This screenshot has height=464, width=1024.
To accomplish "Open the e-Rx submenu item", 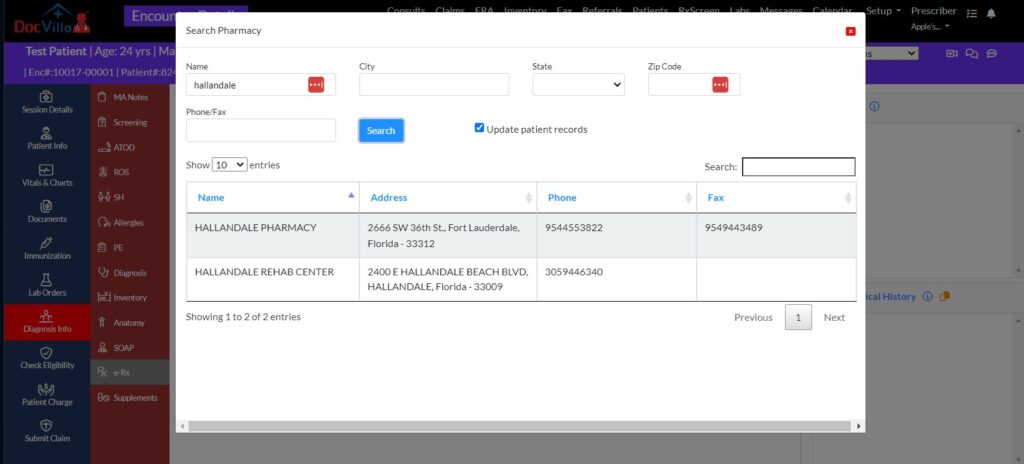I will (x=129, y=373).
